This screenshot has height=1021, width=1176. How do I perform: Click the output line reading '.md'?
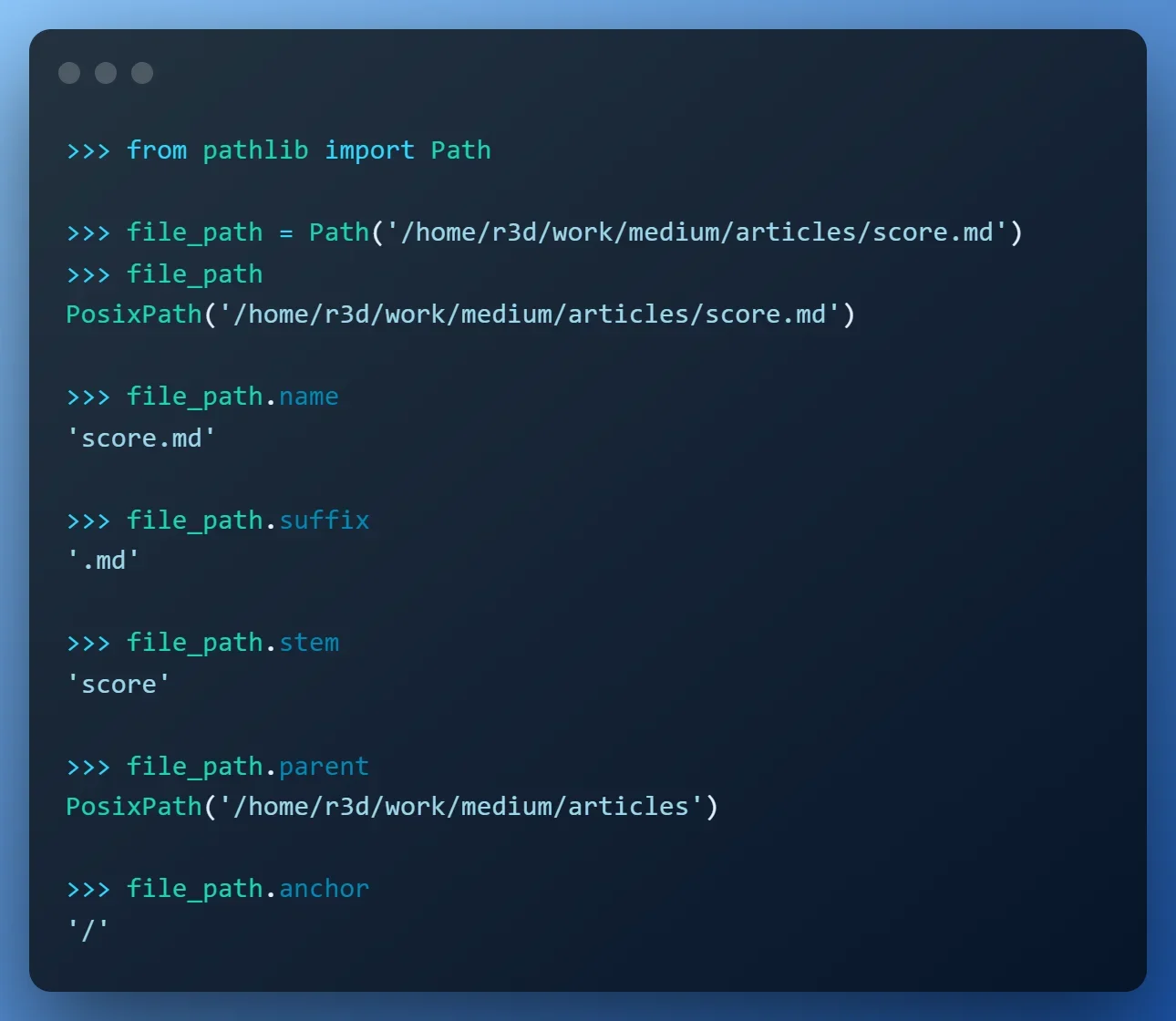point(103,560)
